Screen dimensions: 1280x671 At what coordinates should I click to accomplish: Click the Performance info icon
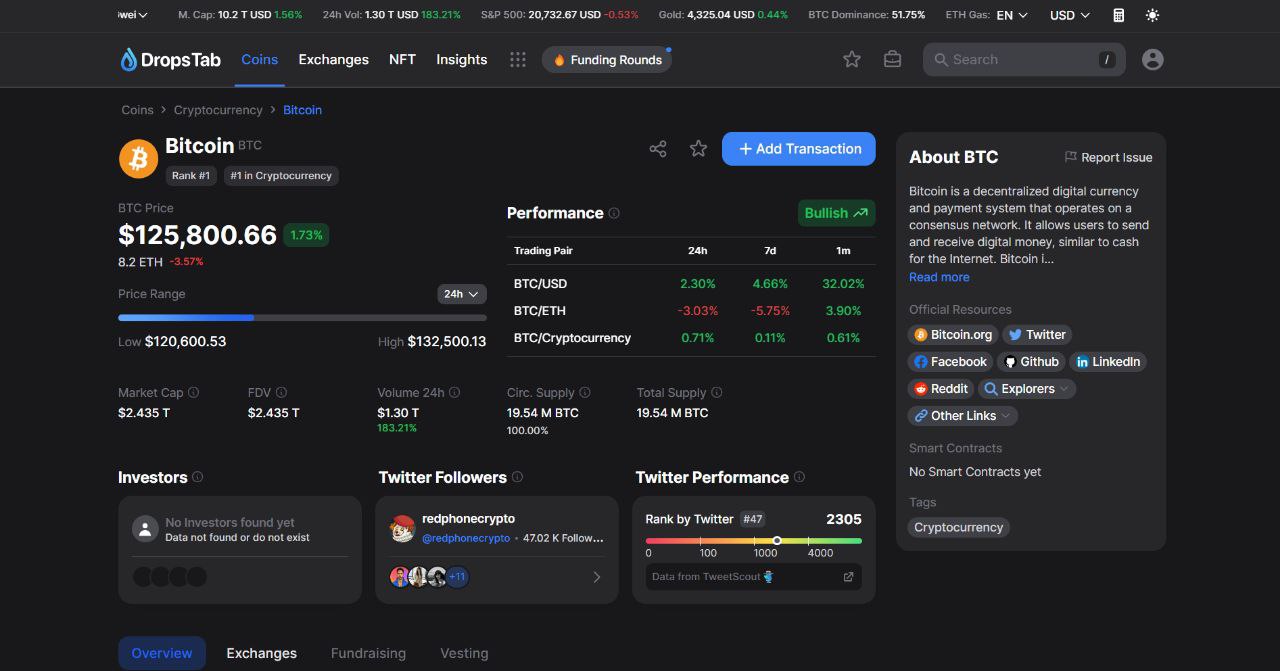(614, 213)
